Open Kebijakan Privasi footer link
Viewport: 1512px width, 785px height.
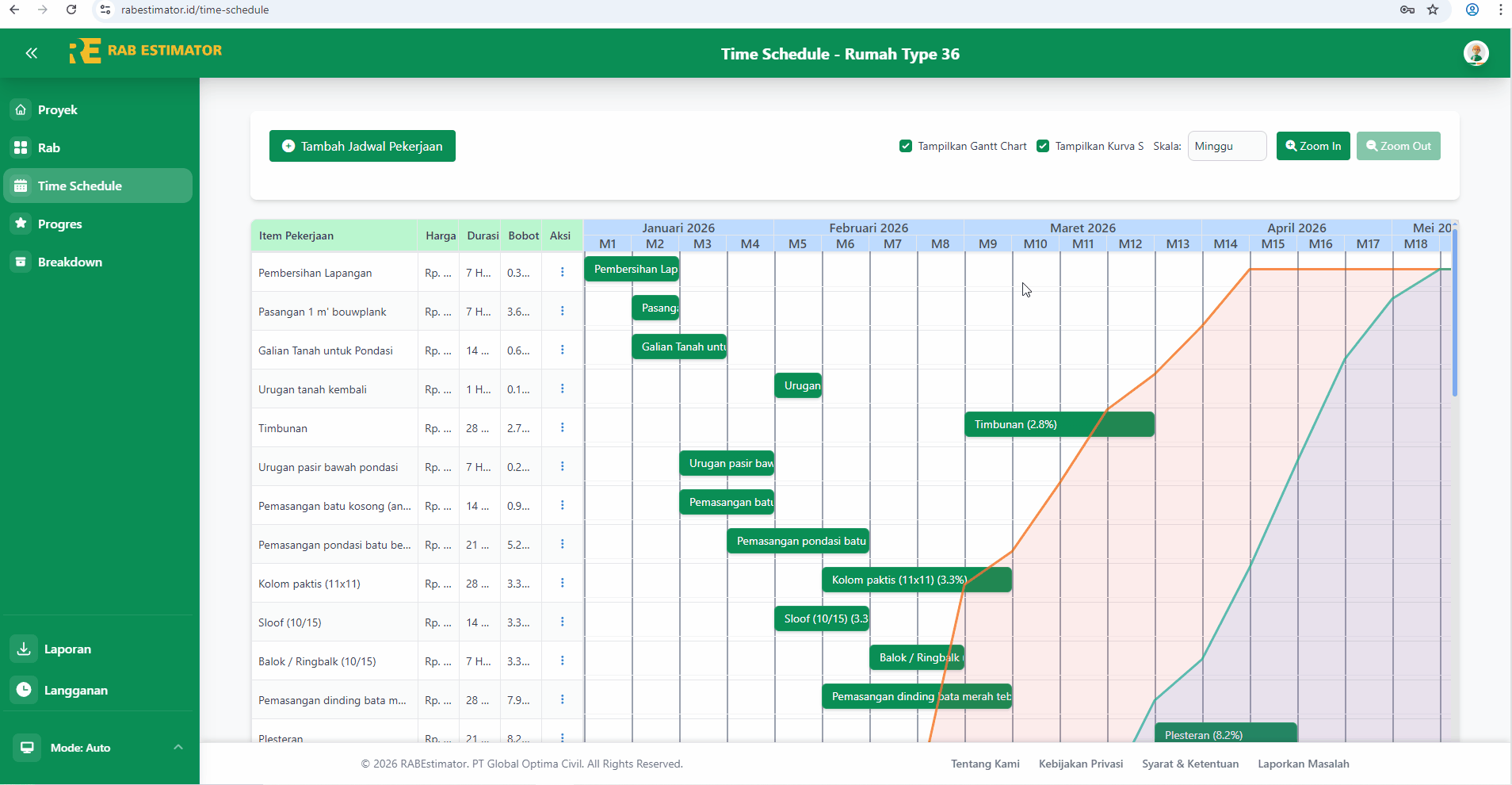pyautogui.click(x=1080, y=764)
